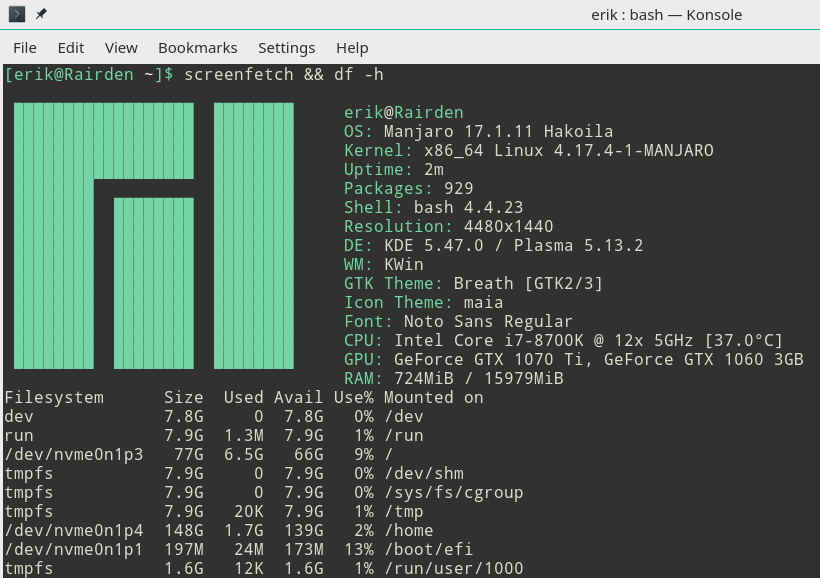Click the '77G' size of nvme0n1p3
Viewport: 820px width, 578px height.
pyautogui.click(x=189, y=455)
